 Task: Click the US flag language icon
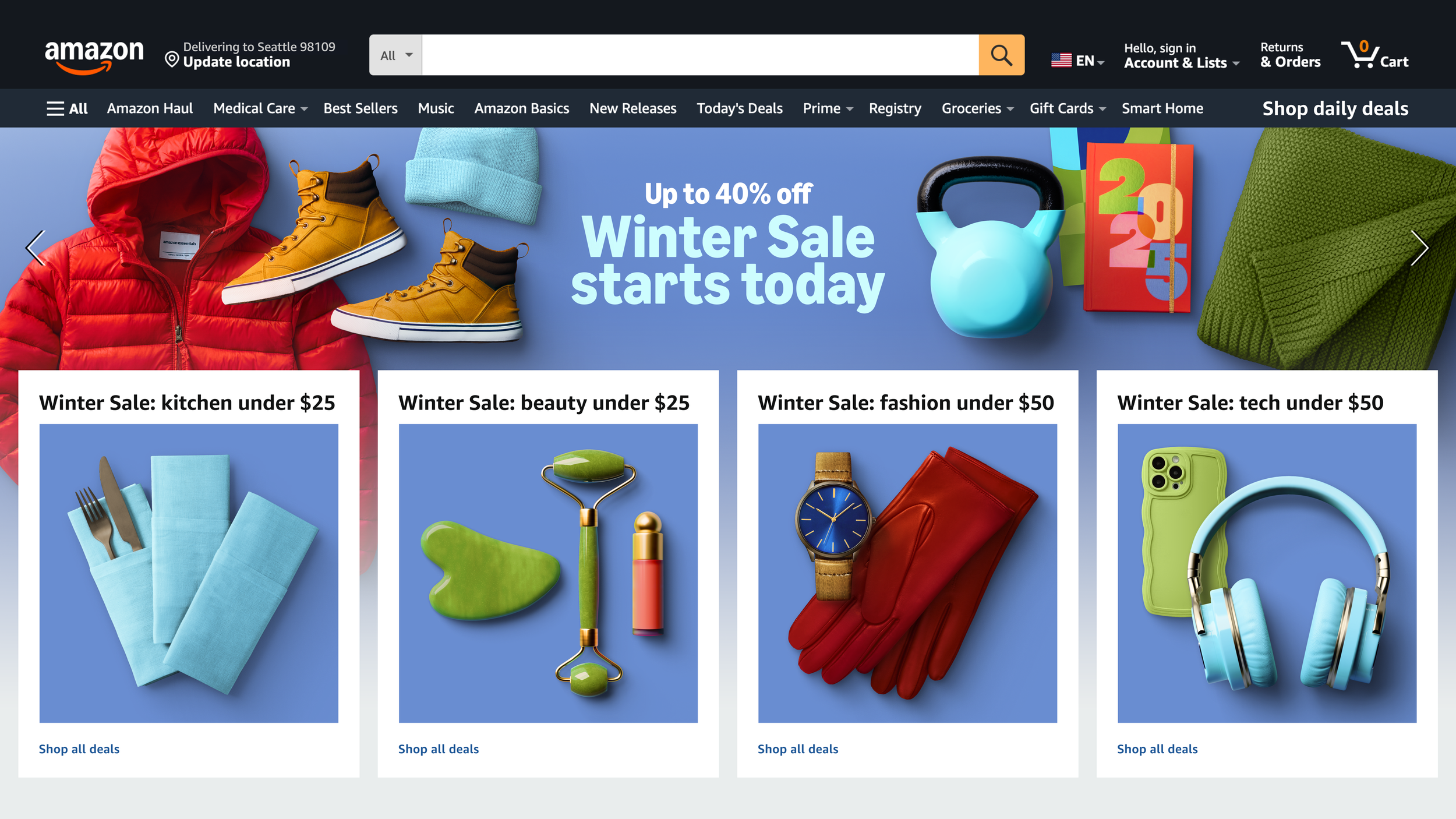(x=1061, y=61)
